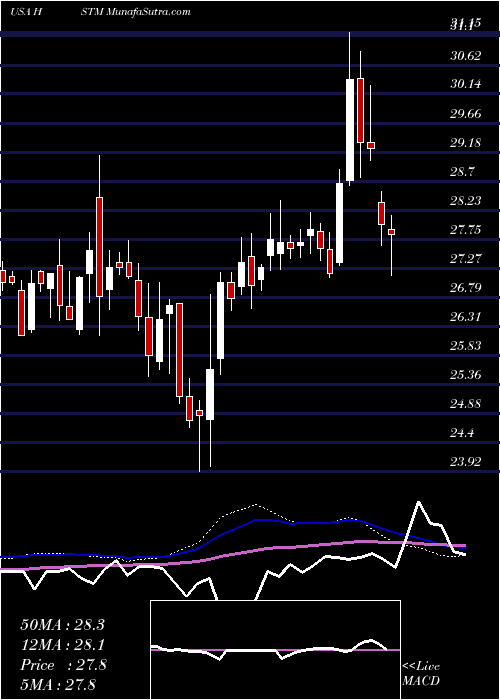Screen dimensions: 500x700
Task: Click the 27.27 price axis label
Action: pyautogui.click(x=466, y=259)
